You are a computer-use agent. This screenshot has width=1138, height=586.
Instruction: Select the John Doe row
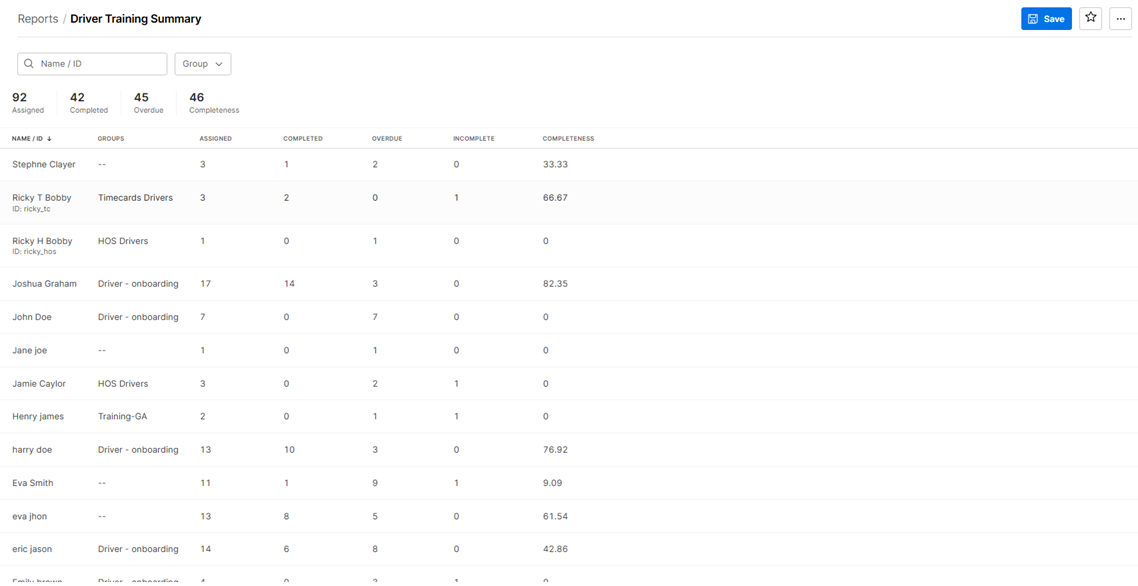pyautogui.click(x=32, y=317)
